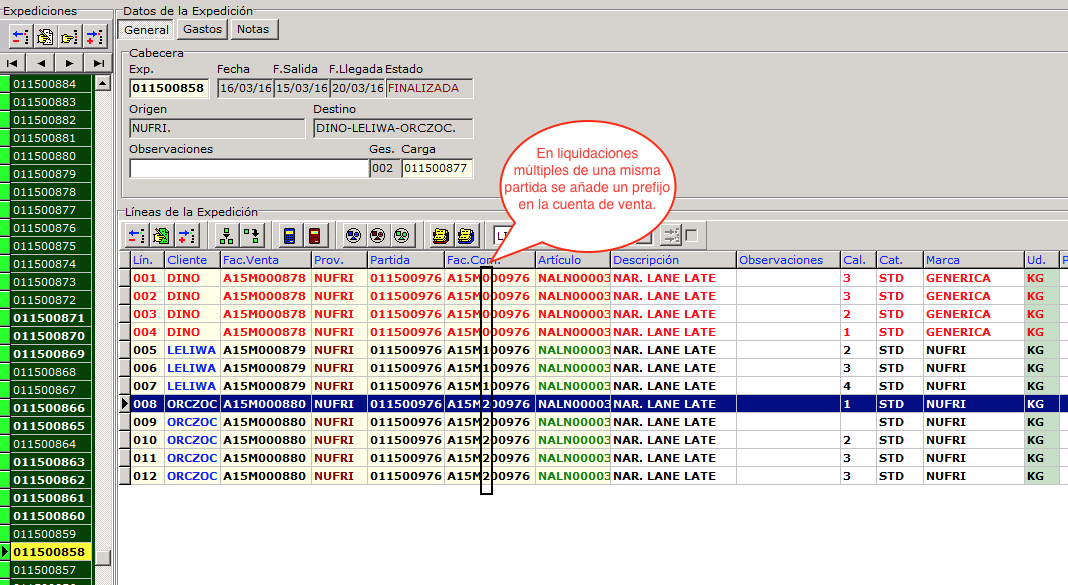Click the add expedition icon in Expediciones toolbar
Viewport: 1068px width, 585px height.
pyautogui.click(x=95, y=37)
